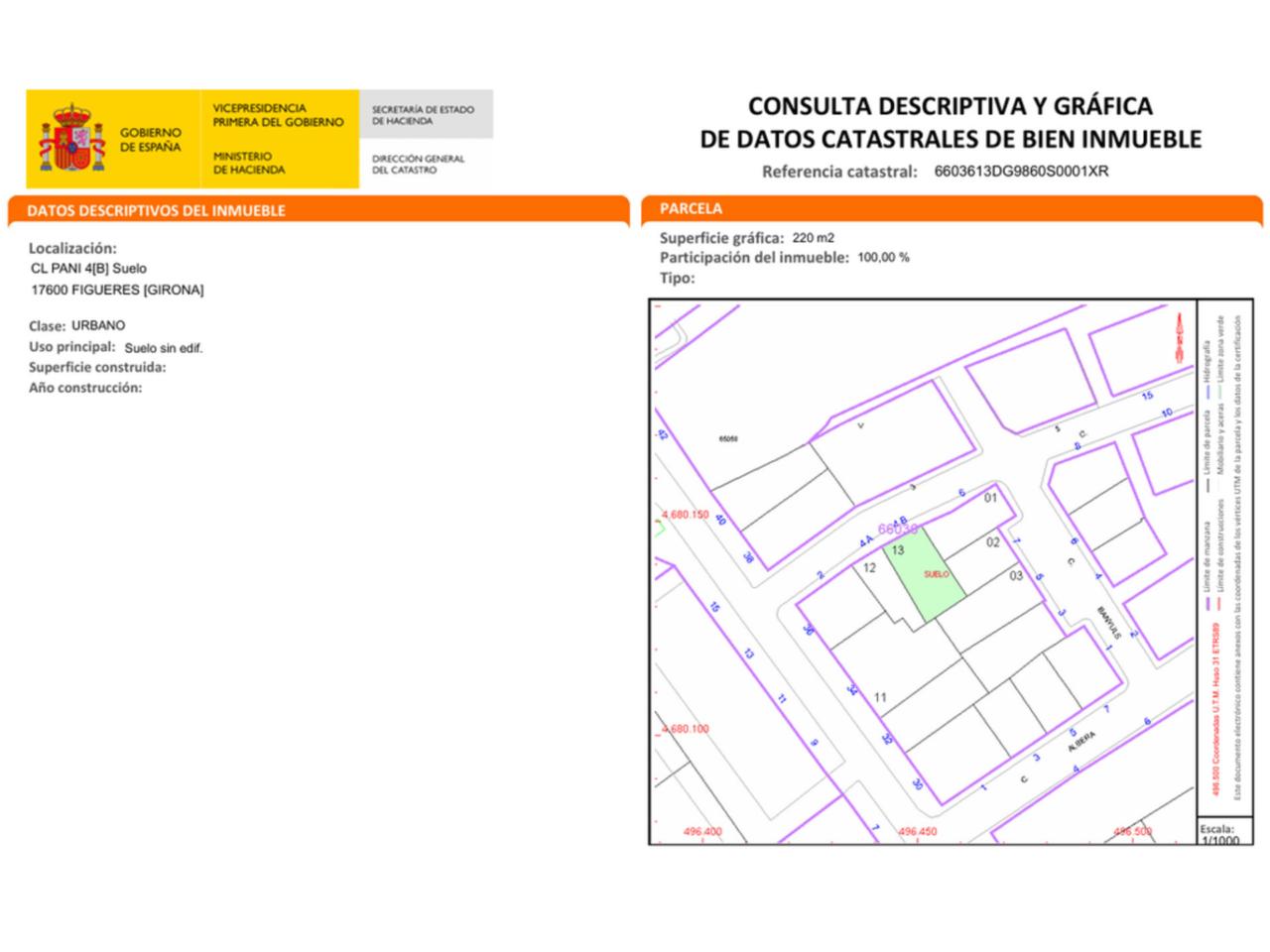Click the Spanish coat of arms emblem
Viewport: 1270px width, 952px height.
[71, 137]
